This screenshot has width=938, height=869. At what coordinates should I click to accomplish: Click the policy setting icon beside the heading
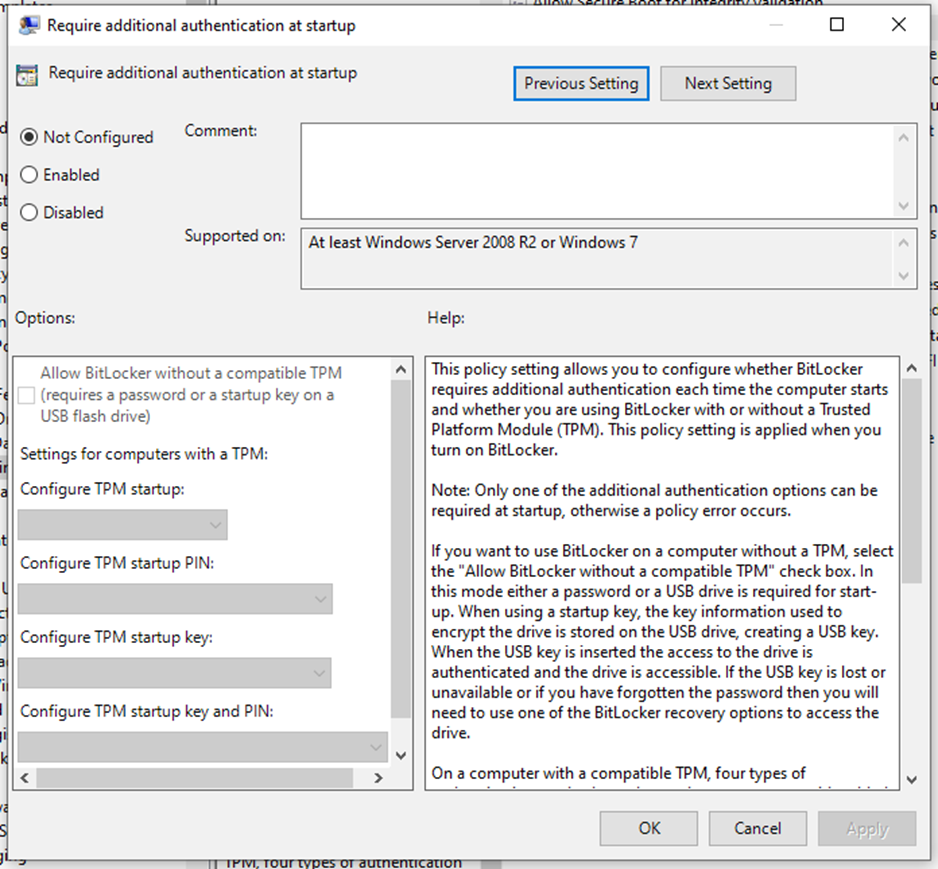point(27,75)
